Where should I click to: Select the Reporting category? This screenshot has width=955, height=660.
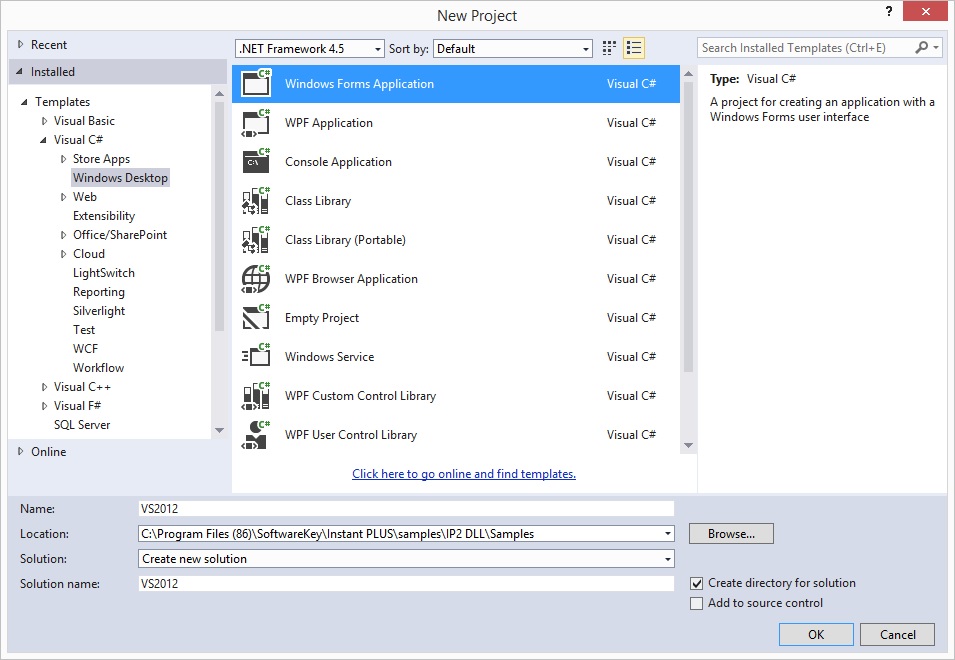coord(99,292)
